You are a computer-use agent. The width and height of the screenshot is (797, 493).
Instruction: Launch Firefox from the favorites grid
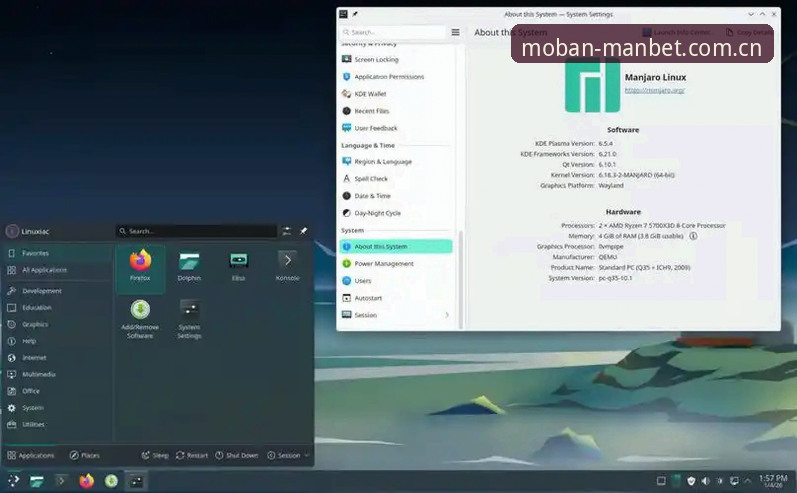(x=140, y=269)
